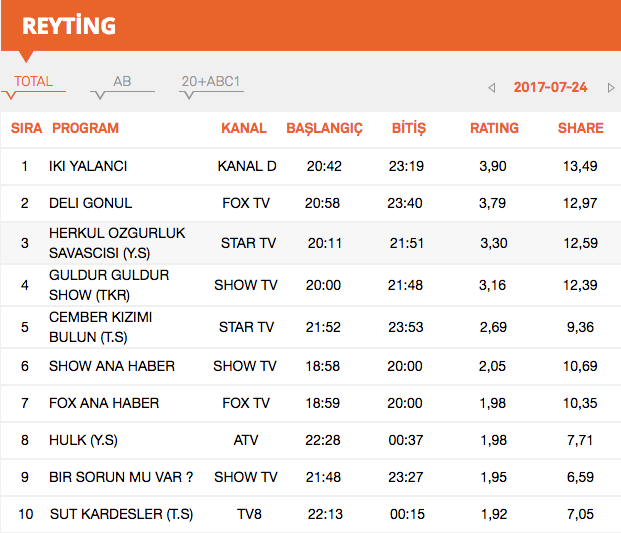Select the SHOW ANA HABER row
Screen dimensions: 621x533
click(112, 366)
